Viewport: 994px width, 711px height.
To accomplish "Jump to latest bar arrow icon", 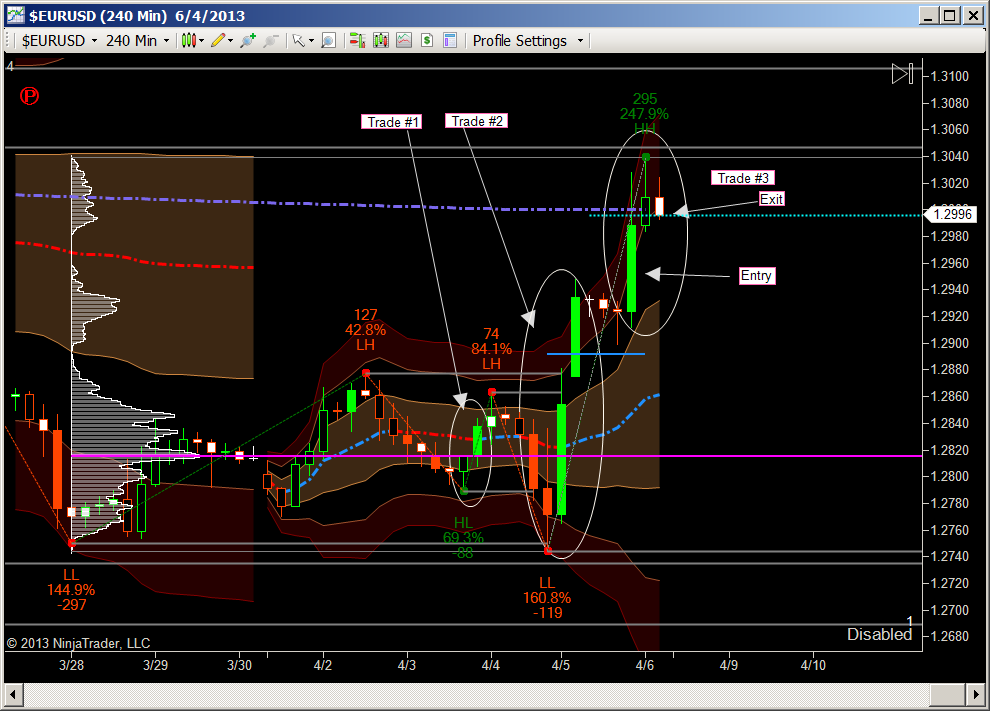I will pos(902,74).
